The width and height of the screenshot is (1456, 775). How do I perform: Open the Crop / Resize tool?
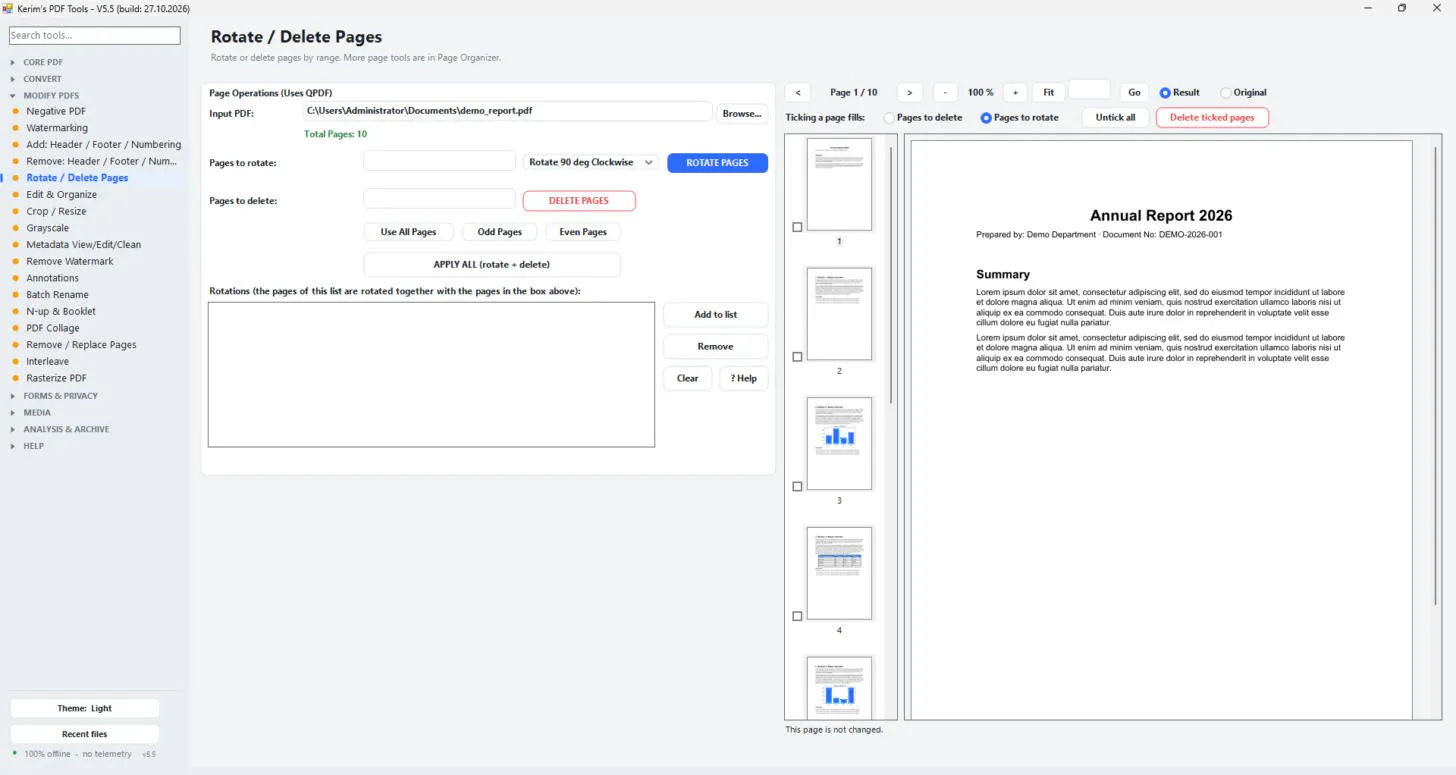pyautogui.click(x=56, y=211)
